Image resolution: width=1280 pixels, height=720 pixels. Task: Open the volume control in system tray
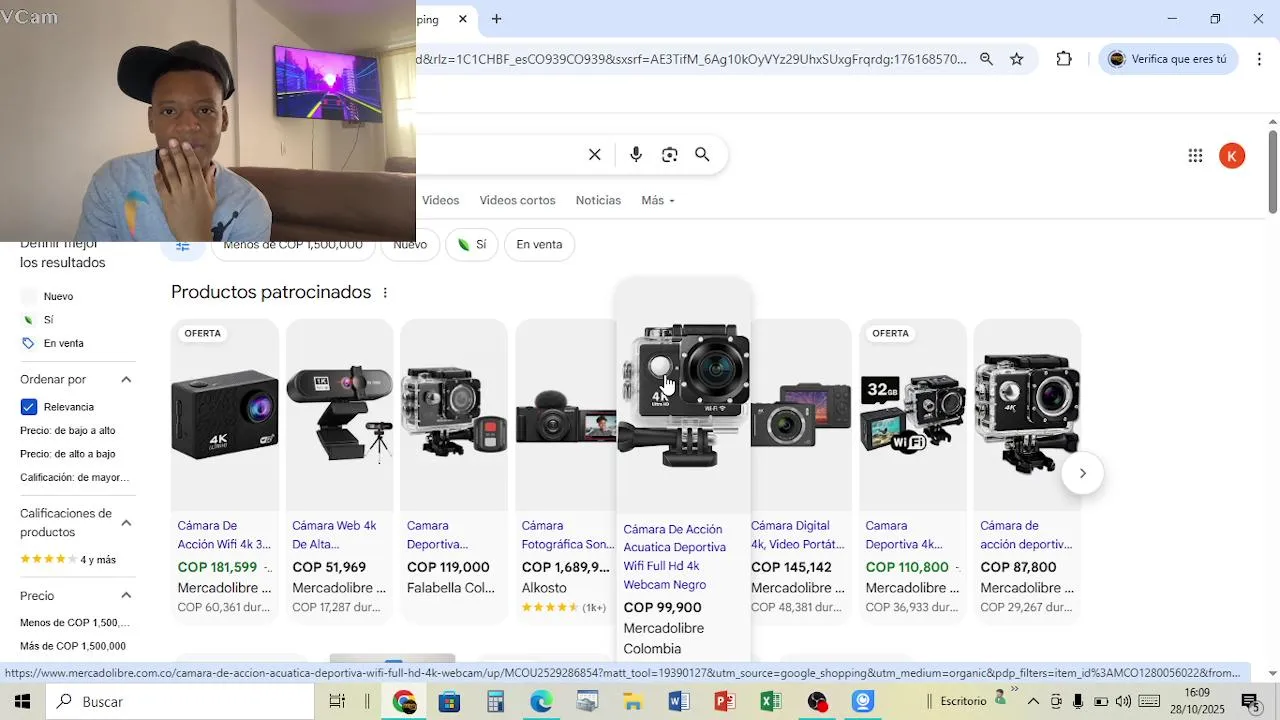coord(1123,701)
